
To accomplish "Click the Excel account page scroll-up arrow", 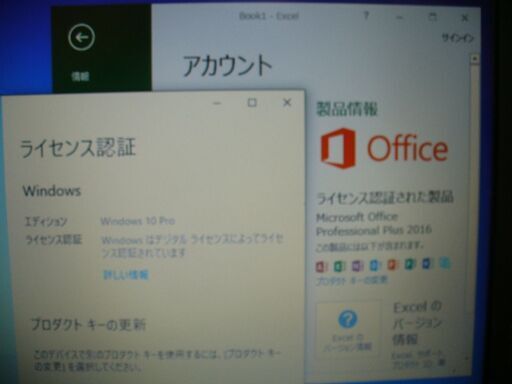I will [474, 59].
